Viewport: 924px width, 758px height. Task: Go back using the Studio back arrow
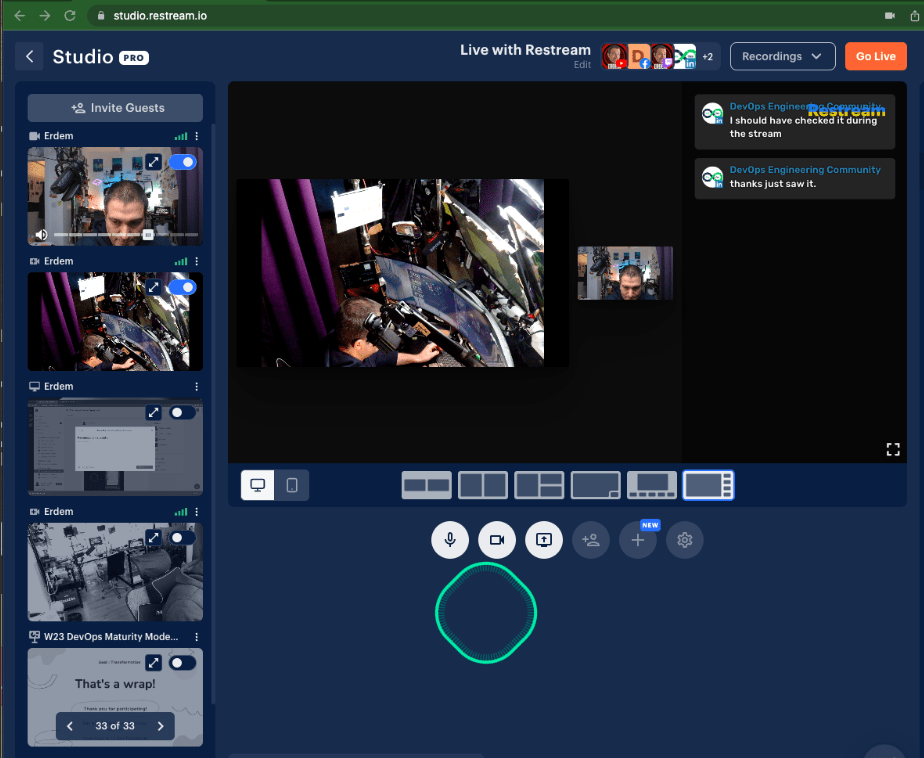(29, 57)
